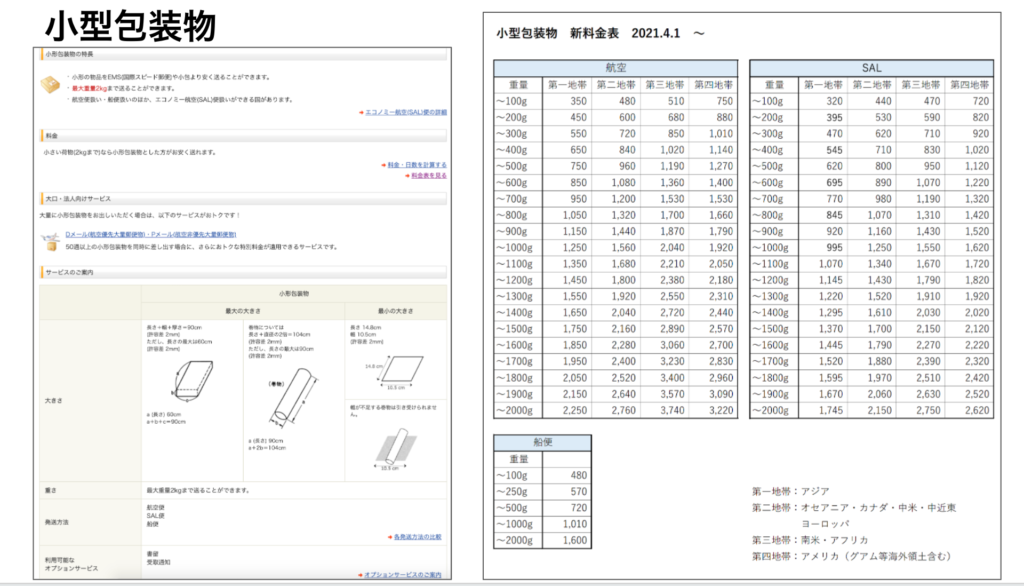Click 第三地帯 column header in SAL table
1024x586 pixels.
[x=921, y=85]
